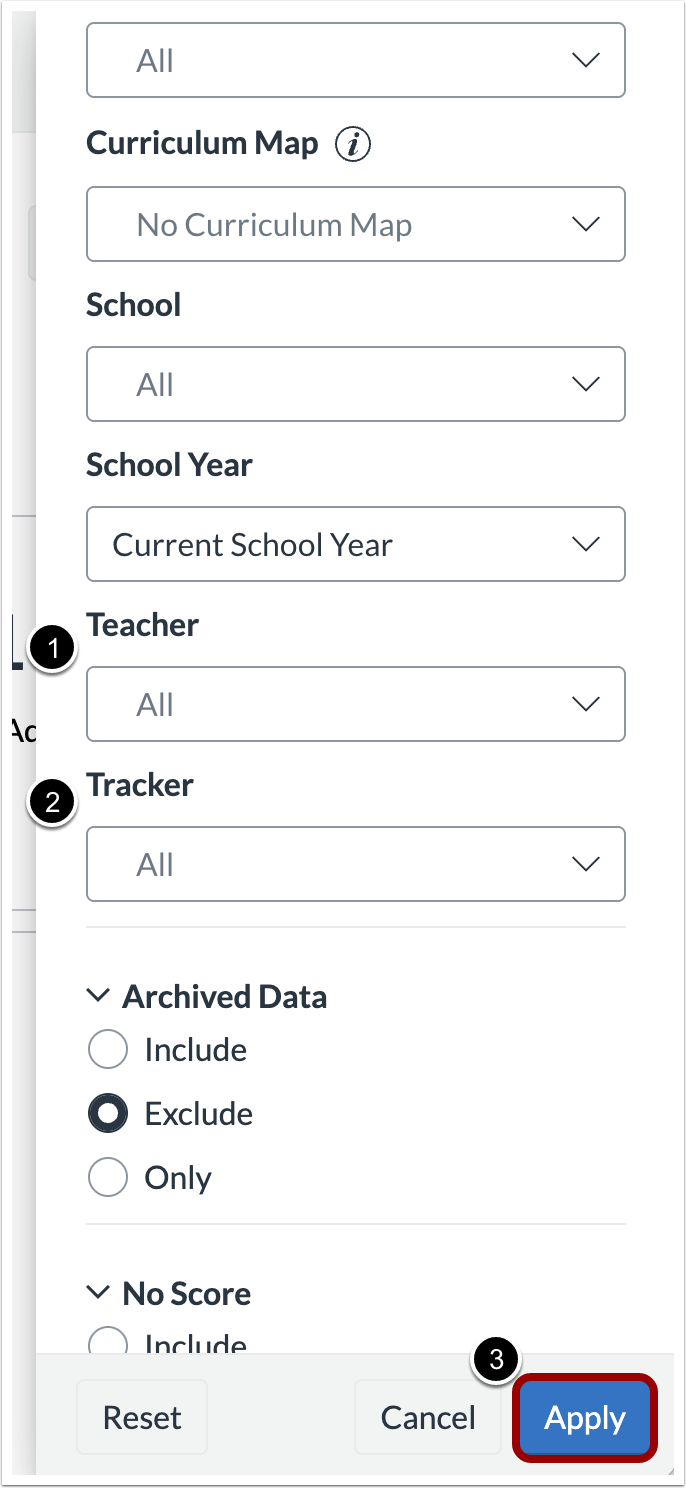Open the No Curriculum Map dropdown
Image resolution: width=686 pixels, height=1488 pixels.
pos(356,224)
